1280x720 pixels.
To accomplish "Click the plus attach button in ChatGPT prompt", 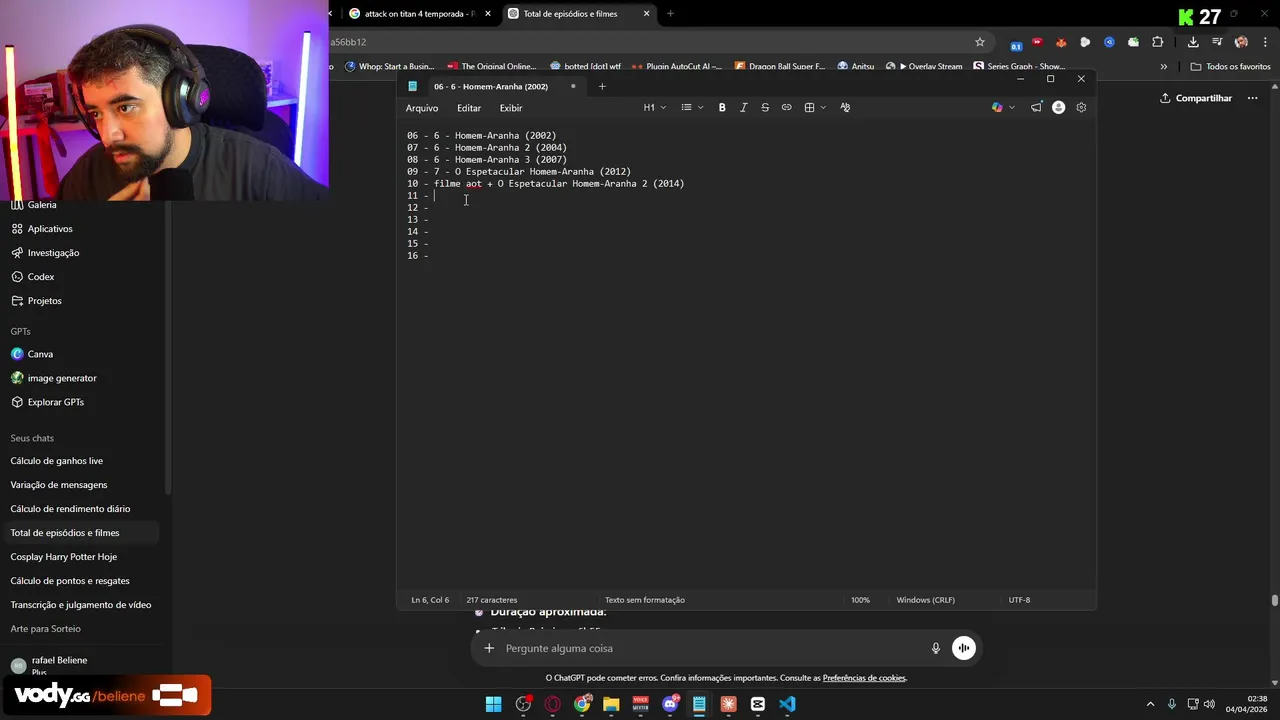I will coord(489,648).
